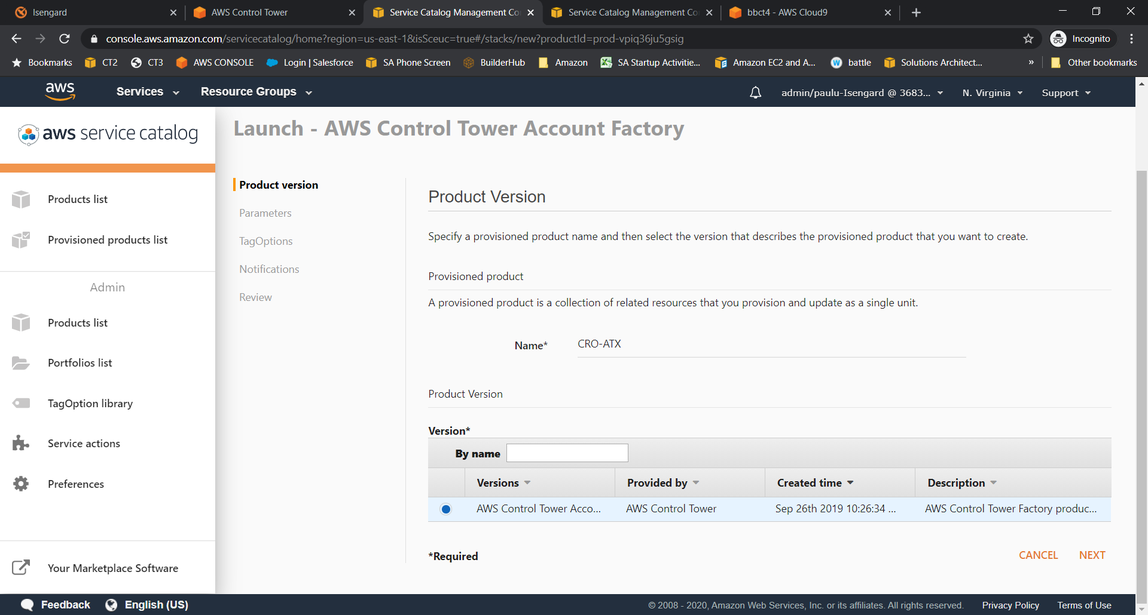
Task: Open the N. Virginia region selector
Action: 992,93
